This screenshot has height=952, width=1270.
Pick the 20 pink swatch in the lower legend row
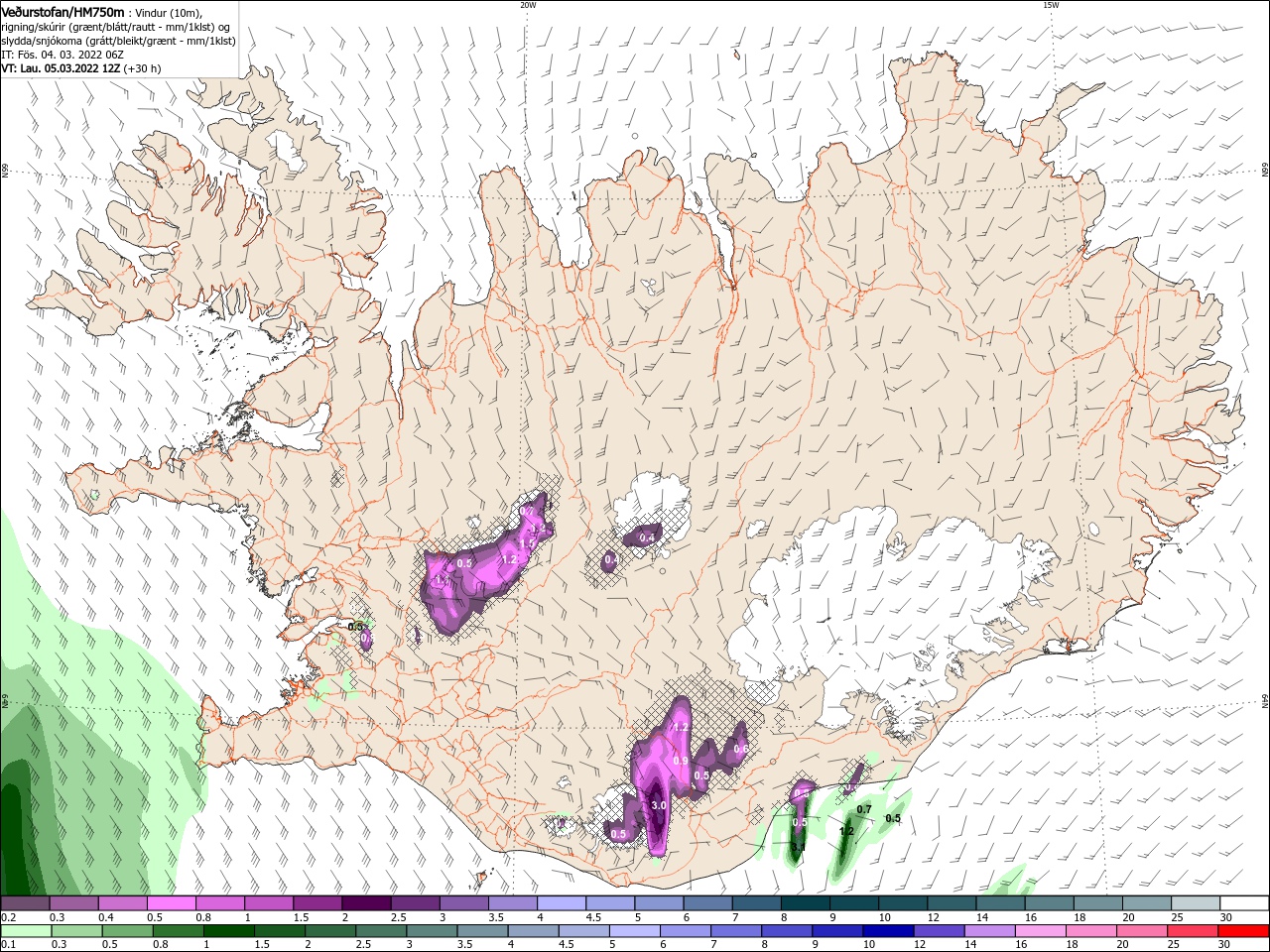pyautogui.click(x=1142, y=931)
